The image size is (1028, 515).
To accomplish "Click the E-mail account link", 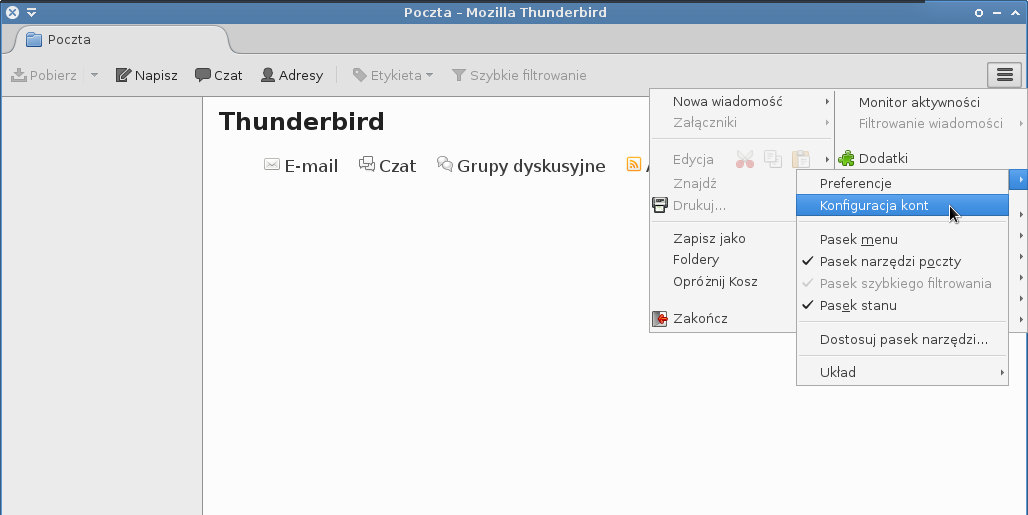I will [x=311, y=166].
